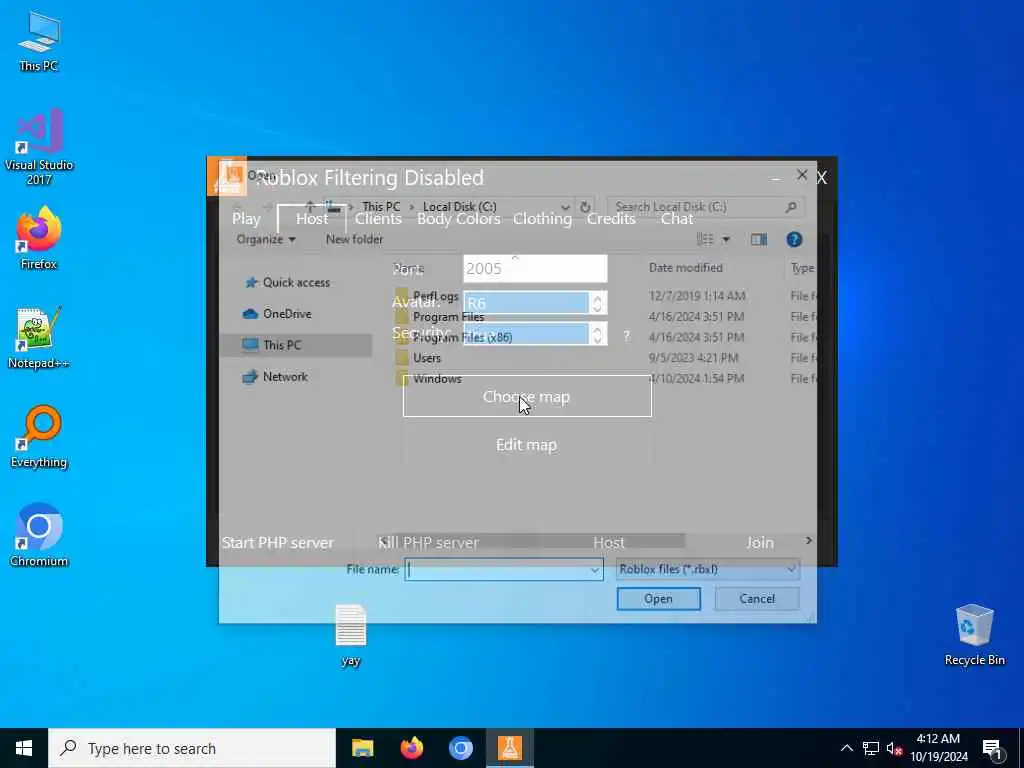Expand the address bar history dropdown

tap(565, 207)
